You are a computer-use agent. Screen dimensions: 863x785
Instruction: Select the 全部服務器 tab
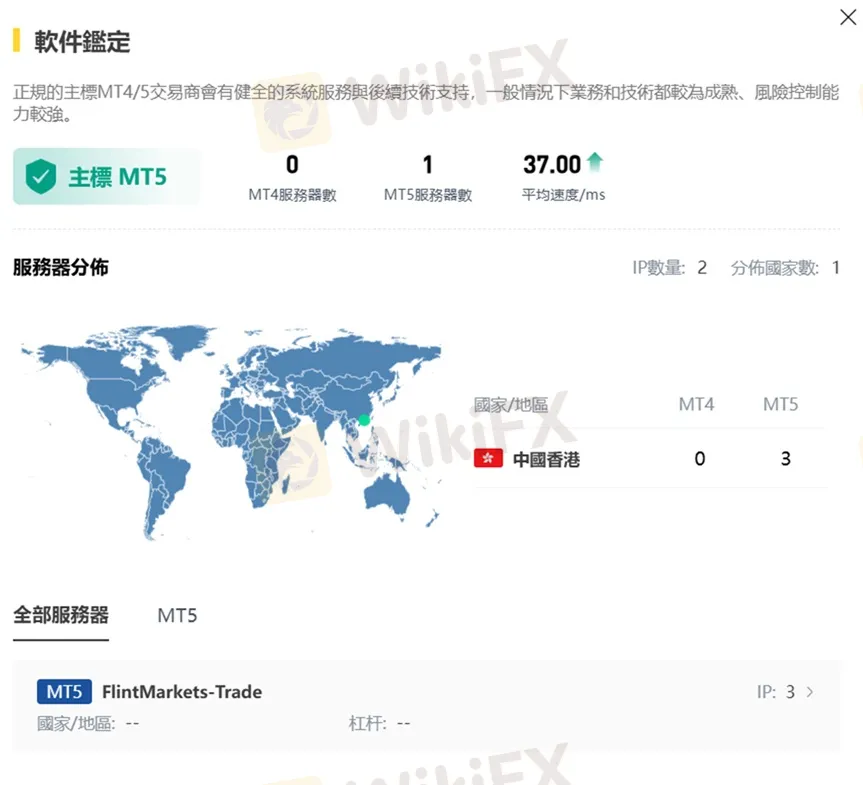point(60,615)
